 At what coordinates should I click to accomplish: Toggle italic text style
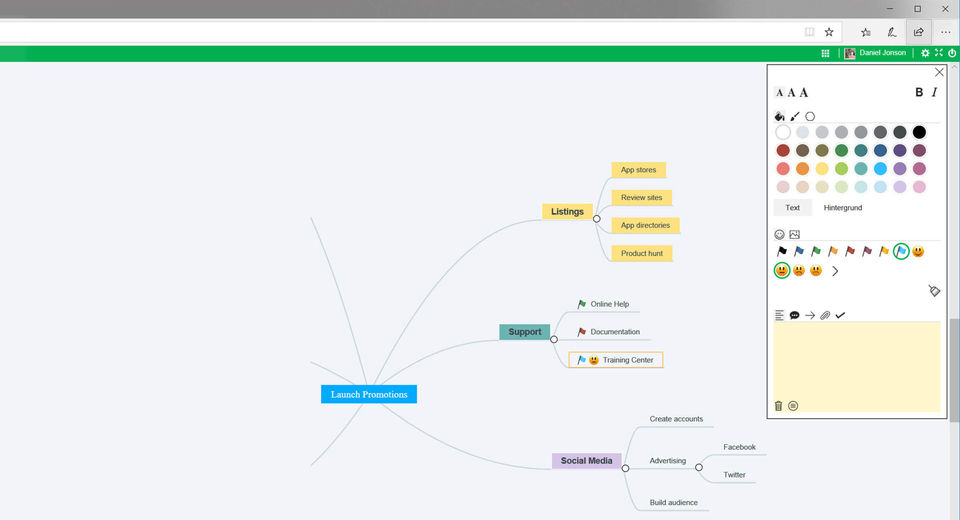[934, 92]
